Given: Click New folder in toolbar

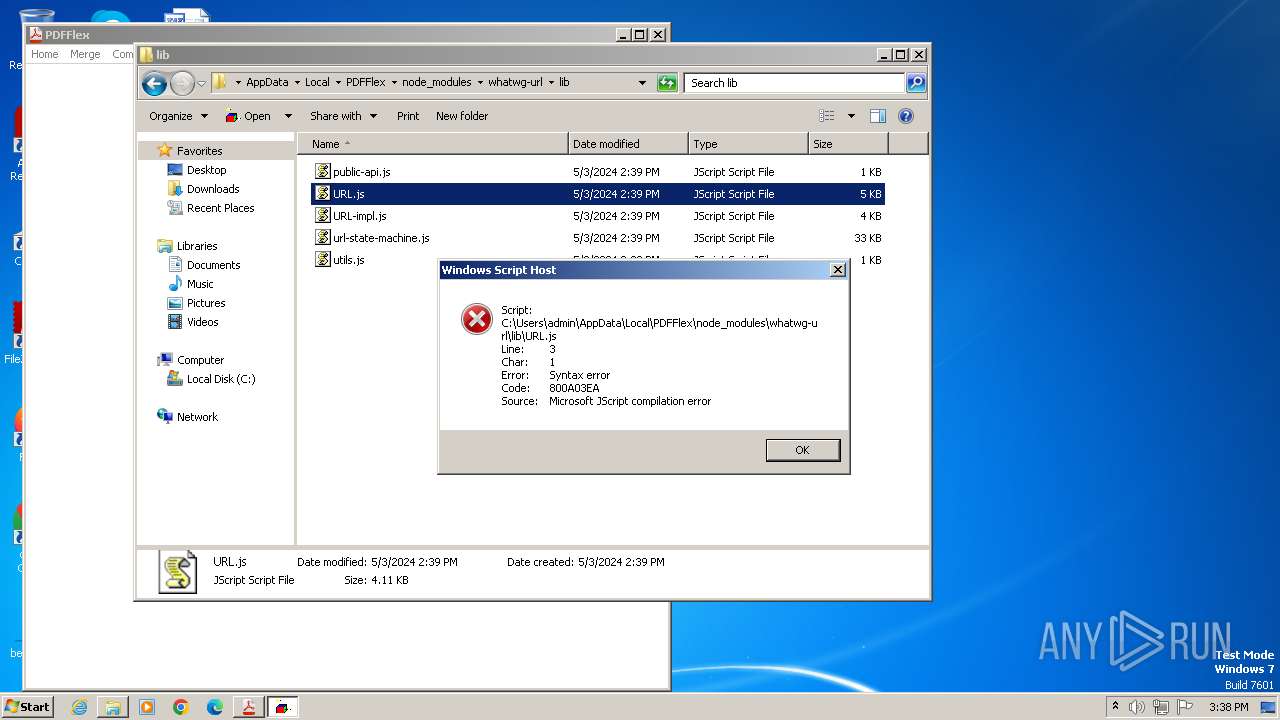Looking at the screenshot, I should pos(462,116).
